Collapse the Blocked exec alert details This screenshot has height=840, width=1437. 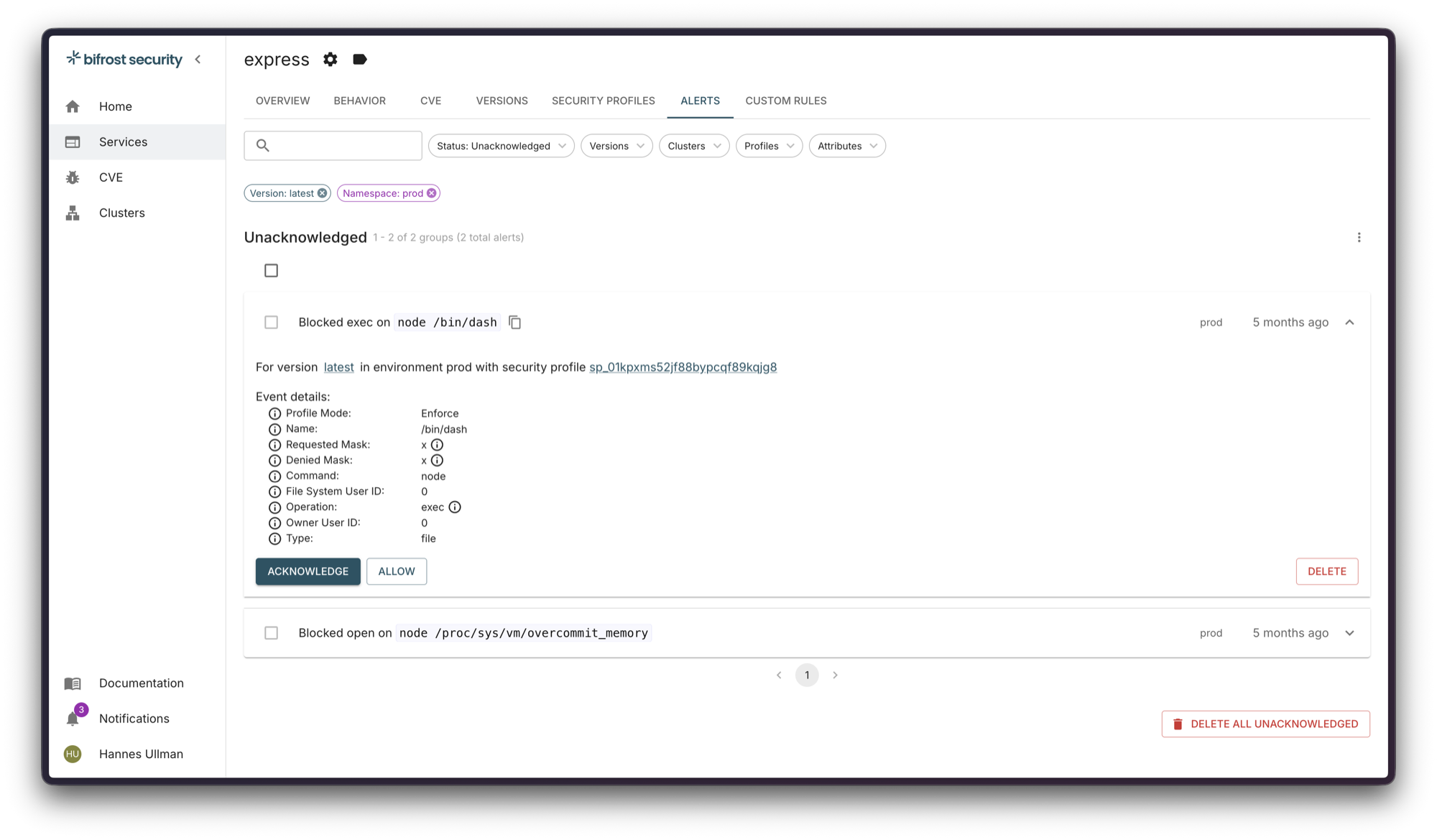1349,323
